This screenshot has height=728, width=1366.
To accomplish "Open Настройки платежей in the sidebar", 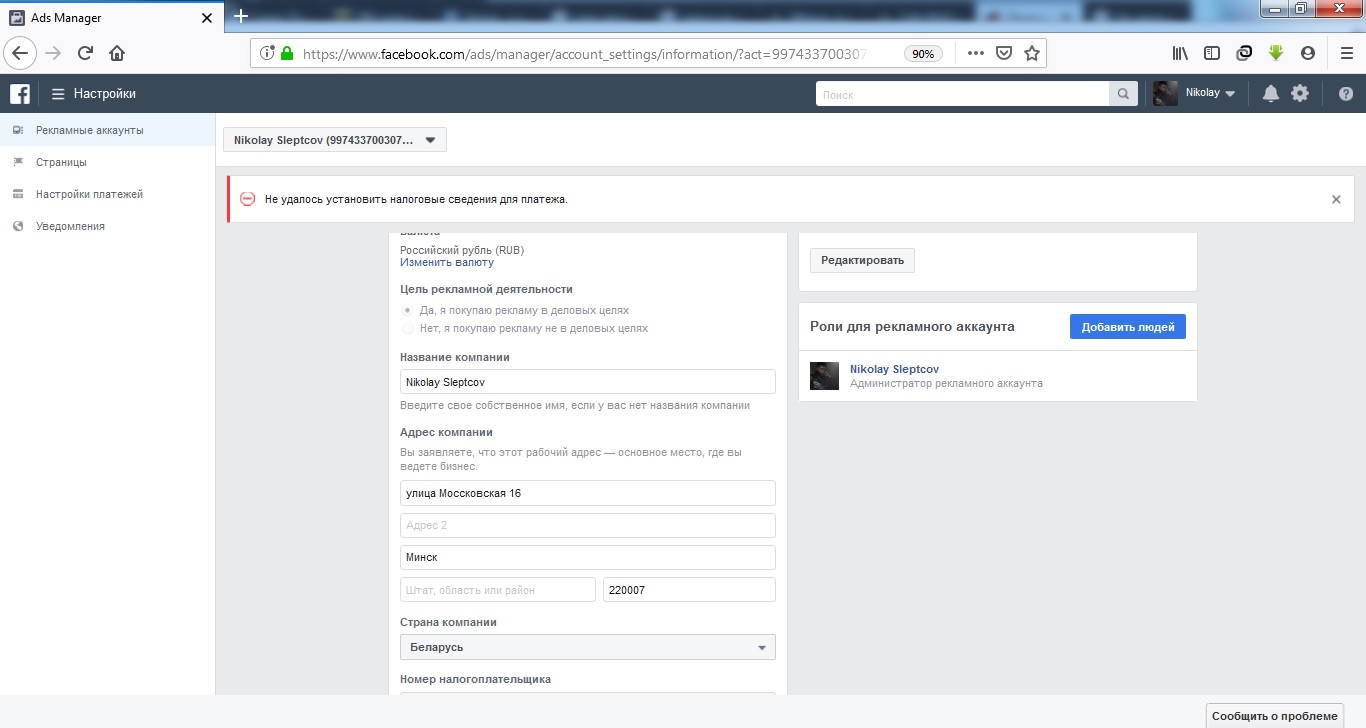I will (x=89, y=194).
